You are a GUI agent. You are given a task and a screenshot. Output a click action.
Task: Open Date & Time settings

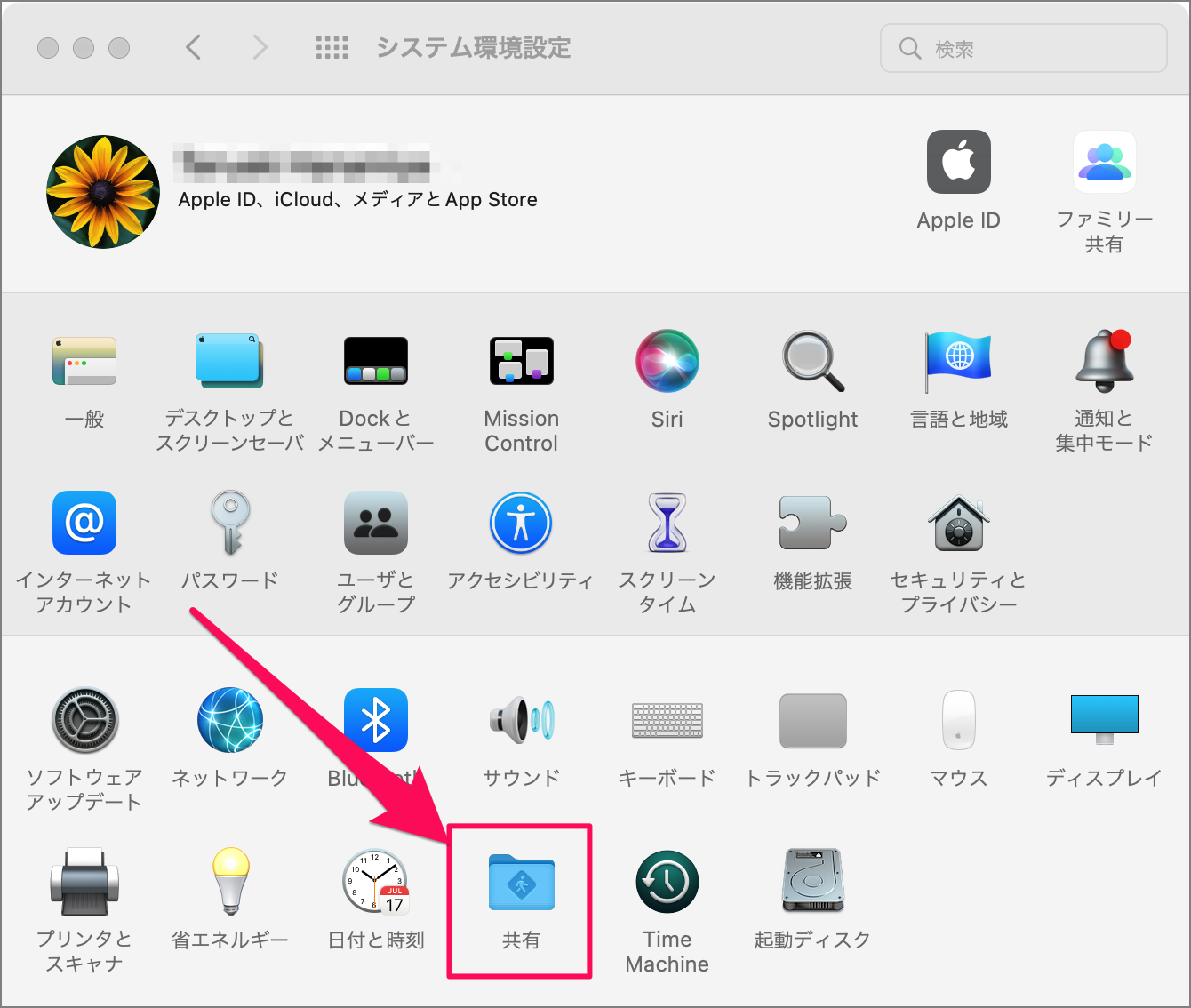click(375, 883)
